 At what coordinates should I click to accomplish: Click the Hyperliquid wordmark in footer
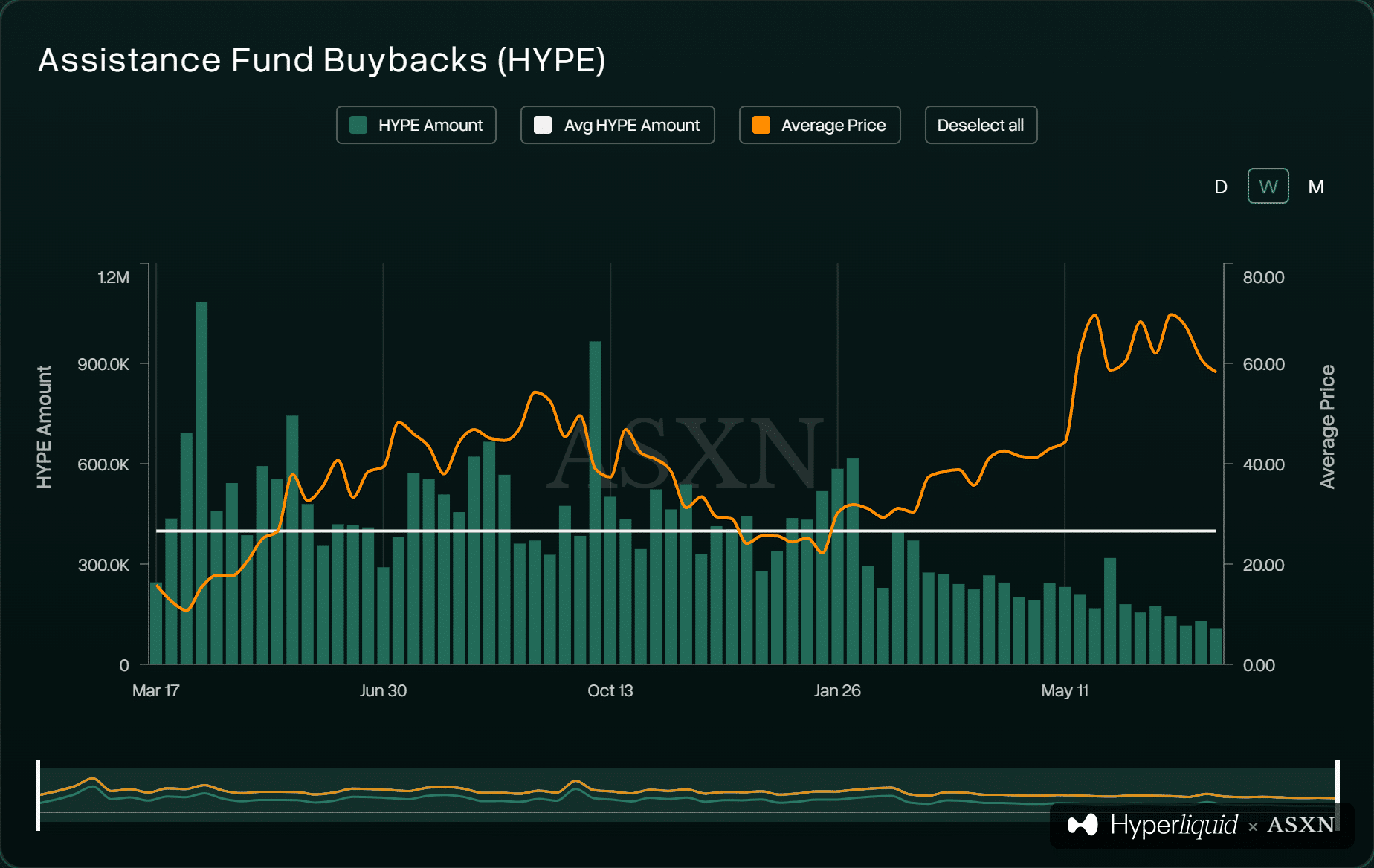(1174, 825)
